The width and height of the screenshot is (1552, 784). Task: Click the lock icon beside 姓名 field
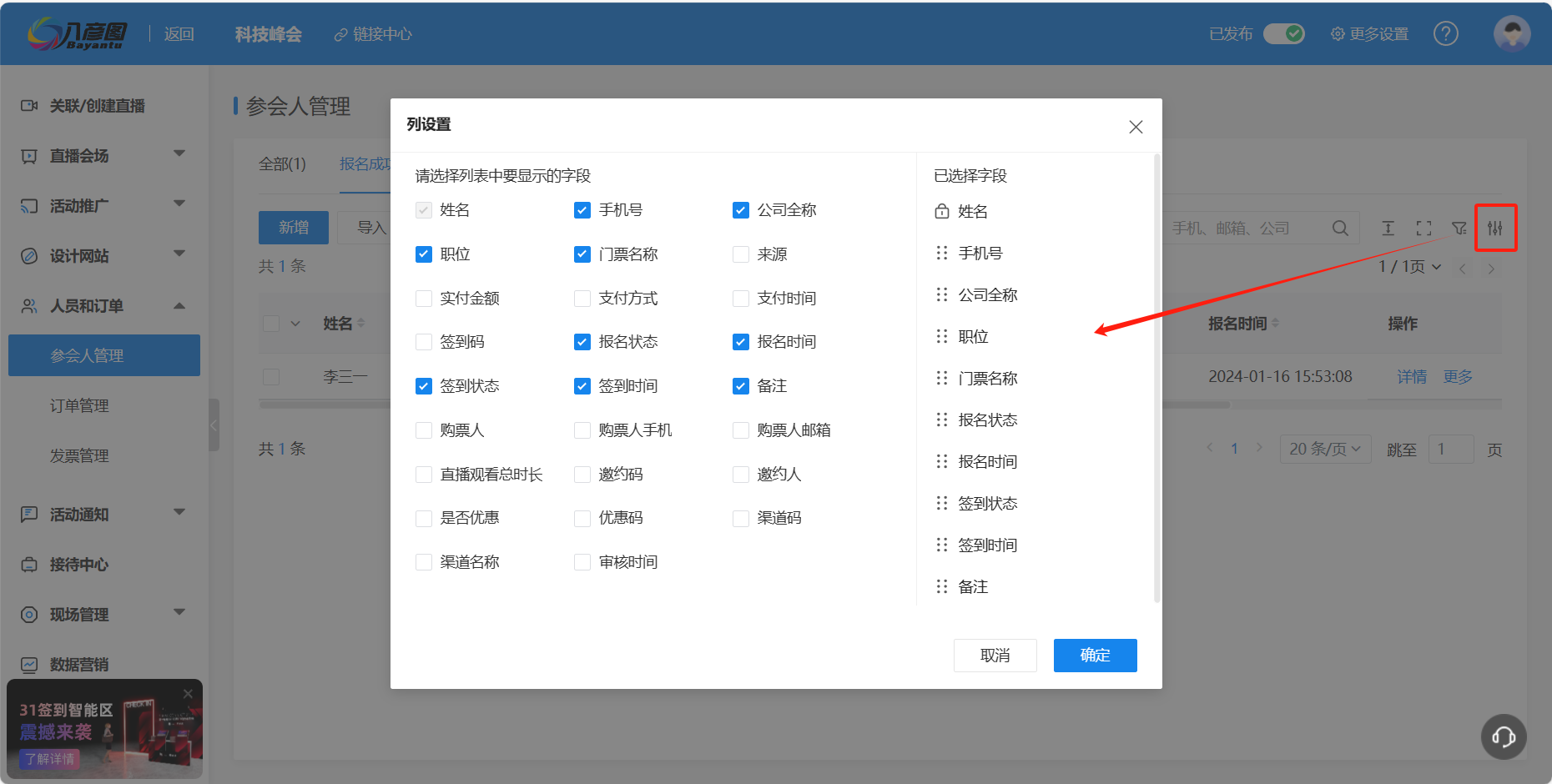[x=941, y=211]
